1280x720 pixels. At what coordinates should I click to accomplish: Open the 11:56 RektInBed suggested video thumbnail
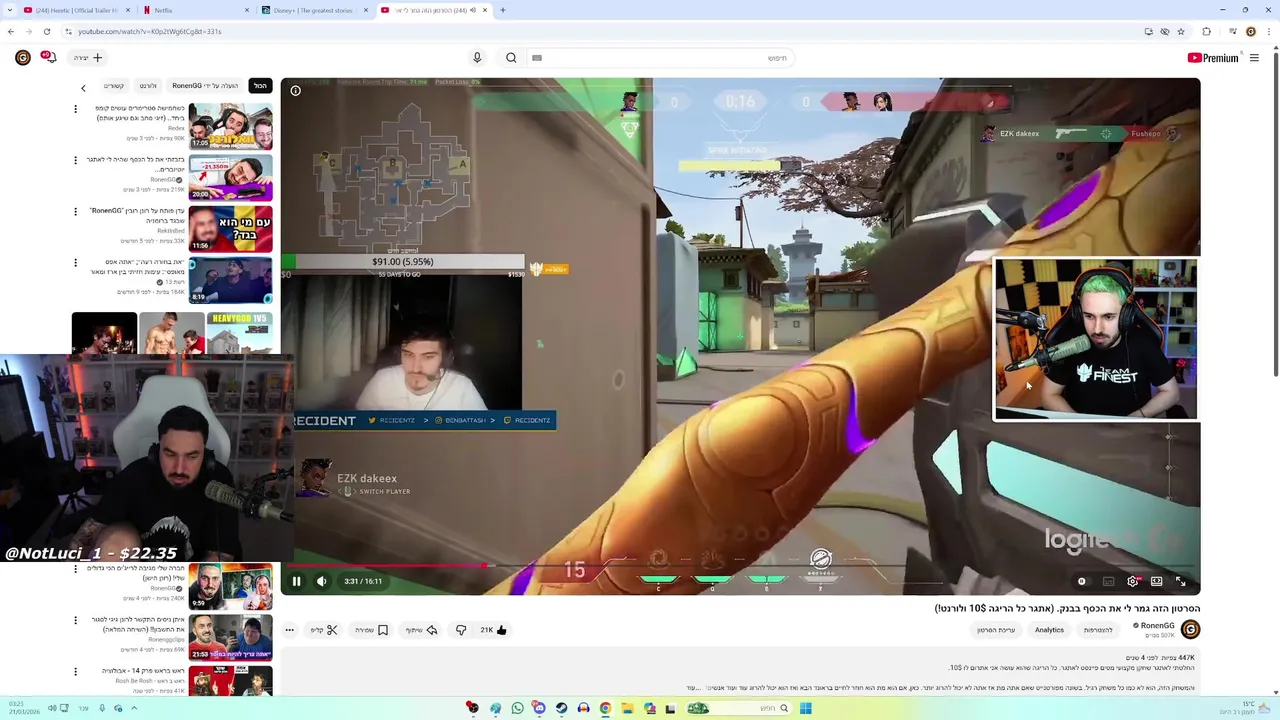230,228
